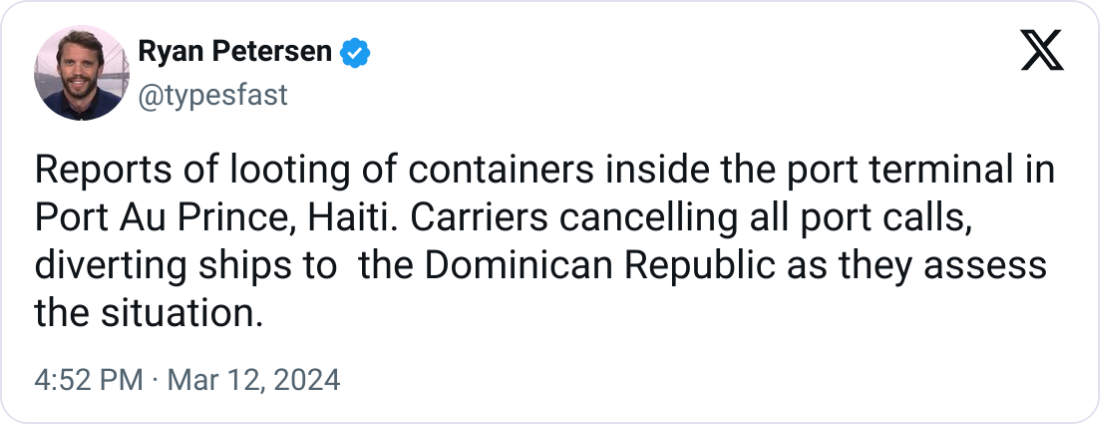1100x424 pixels.
Task: Open Ryan Petersen's profile photo
Action: coord(81,73)
